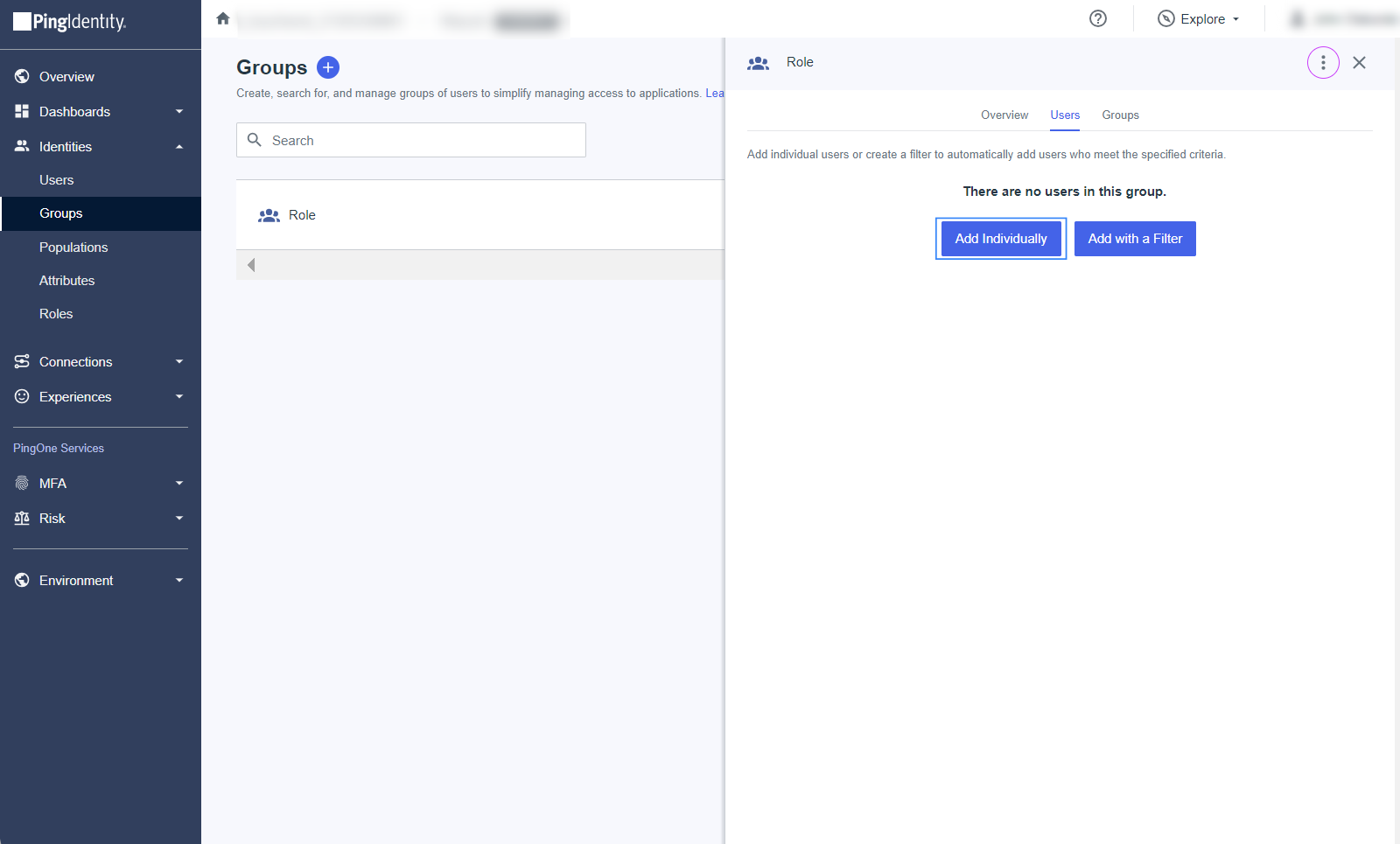
Task: Click the MFA fingerprint icon
Action: [22, 484]
